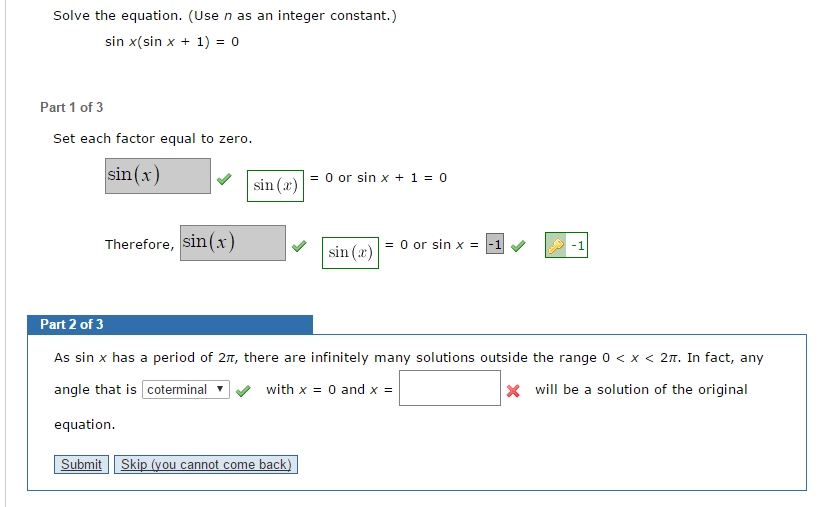Click the green-bordered sin(x) preview in the first row
The height and width of the screenshot is (507, 831).
(275, 185)
